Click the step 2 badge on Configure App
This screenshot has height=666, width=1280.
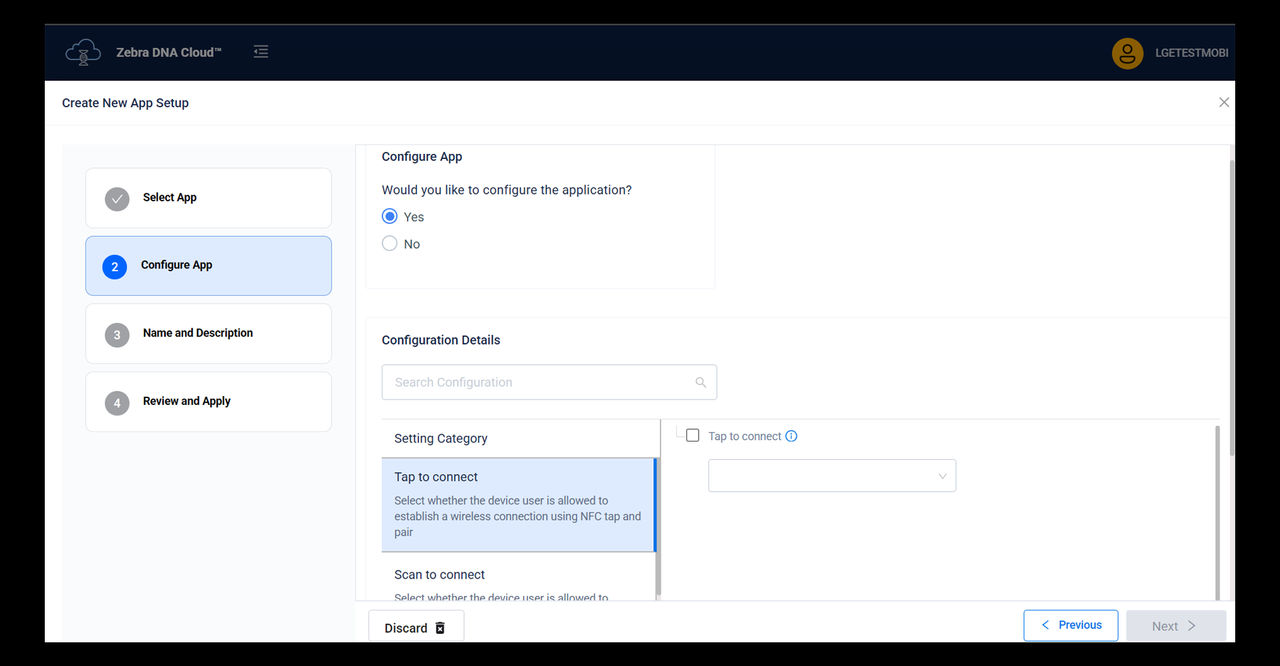(x=114, y=266)
